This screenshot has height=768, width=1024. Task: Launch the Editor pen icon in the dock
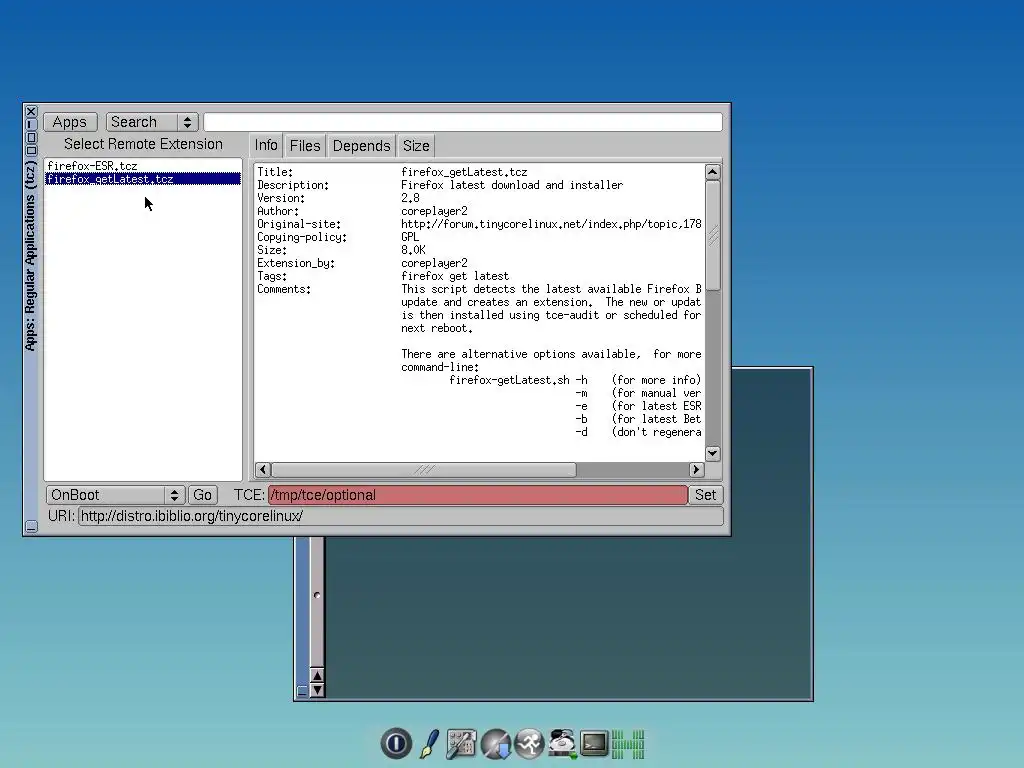(429, 743)
